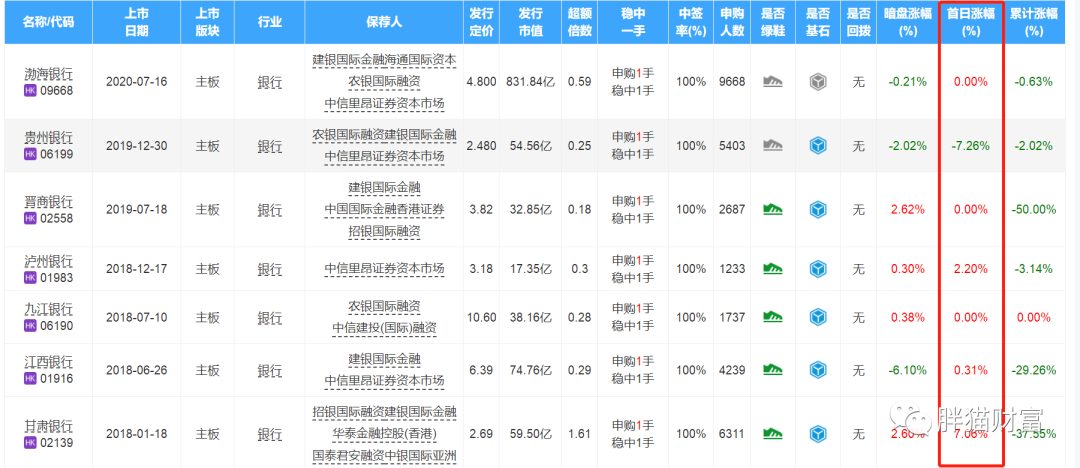The height and width of the screenshot is (468, 1080).
Task: Open the 甘肃银行 stock name link
Action: click(x=48, y=427)
